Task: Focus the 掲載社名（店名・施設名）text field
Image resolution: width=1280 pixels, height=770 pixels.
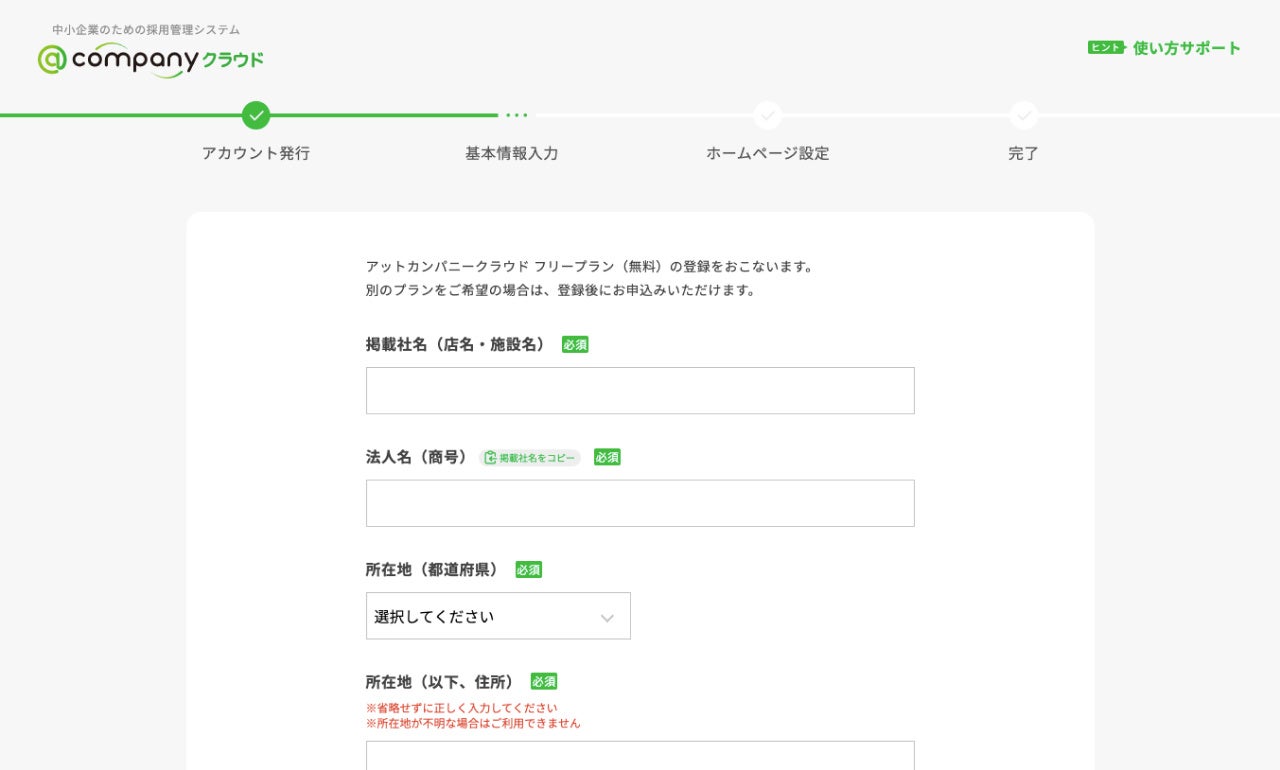Action: tap(640, 391)
